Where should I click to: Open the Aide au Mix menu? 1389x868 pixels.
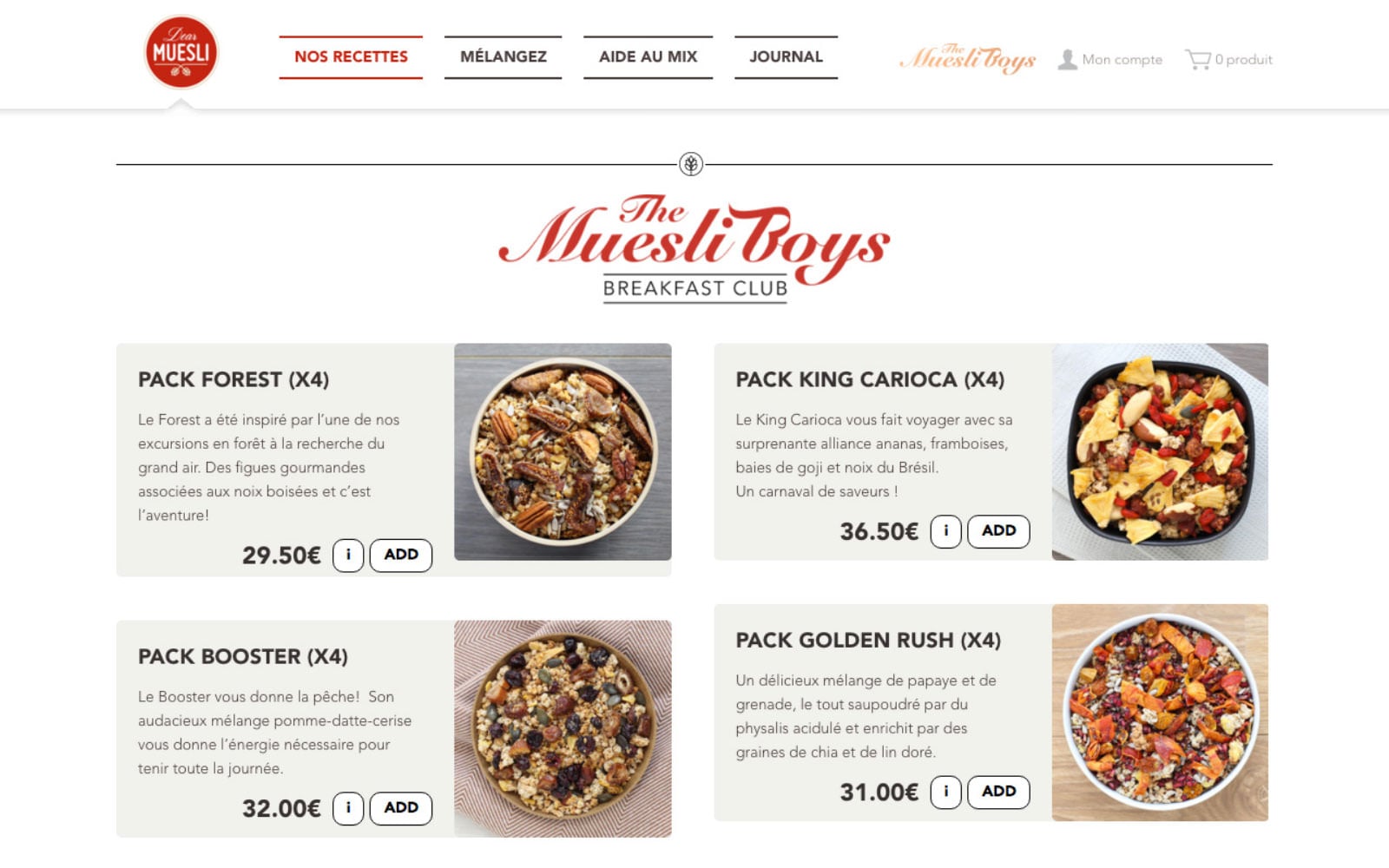[648, 57]
